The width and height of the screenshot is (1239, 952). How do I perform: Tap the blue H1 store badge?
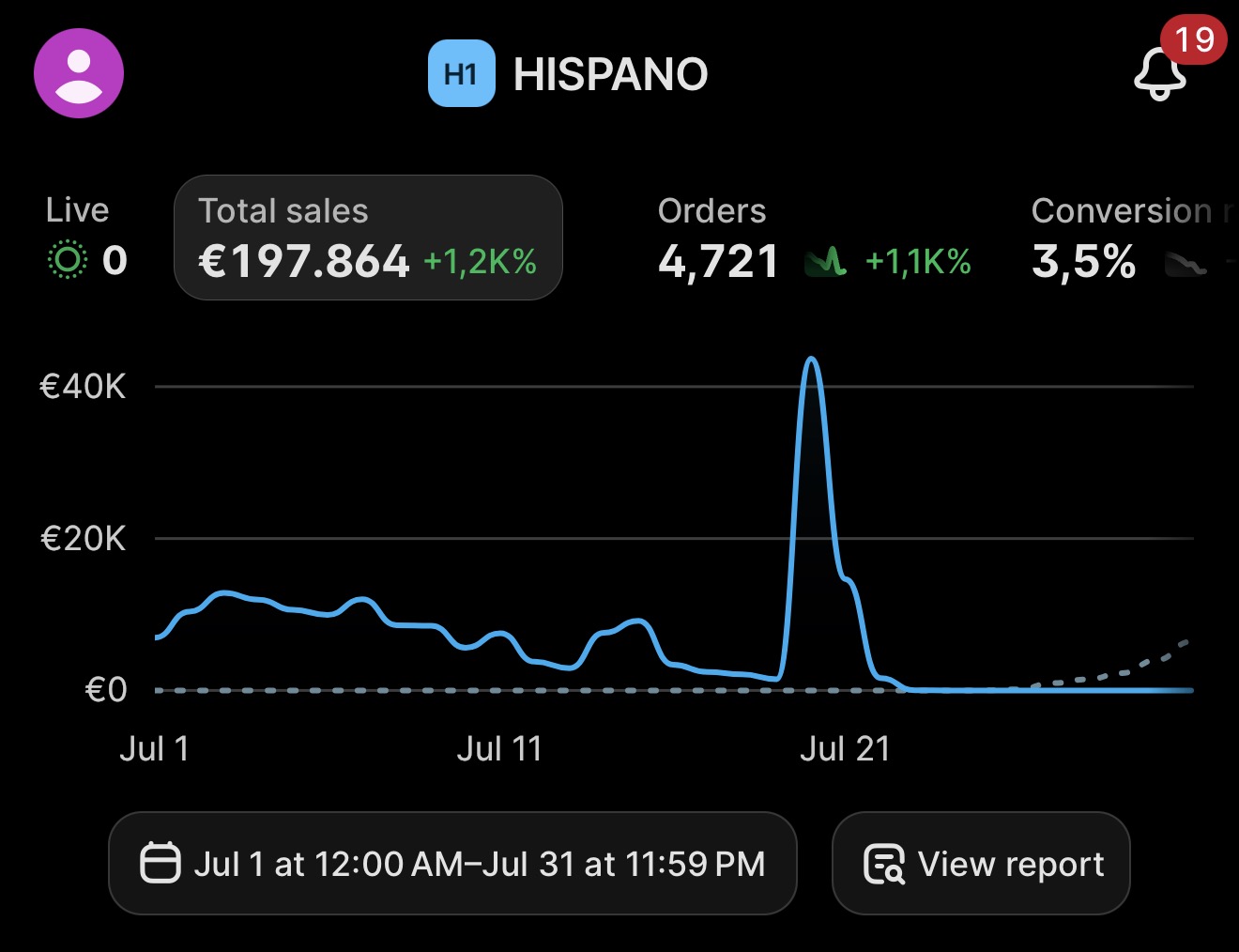(461, 73)
